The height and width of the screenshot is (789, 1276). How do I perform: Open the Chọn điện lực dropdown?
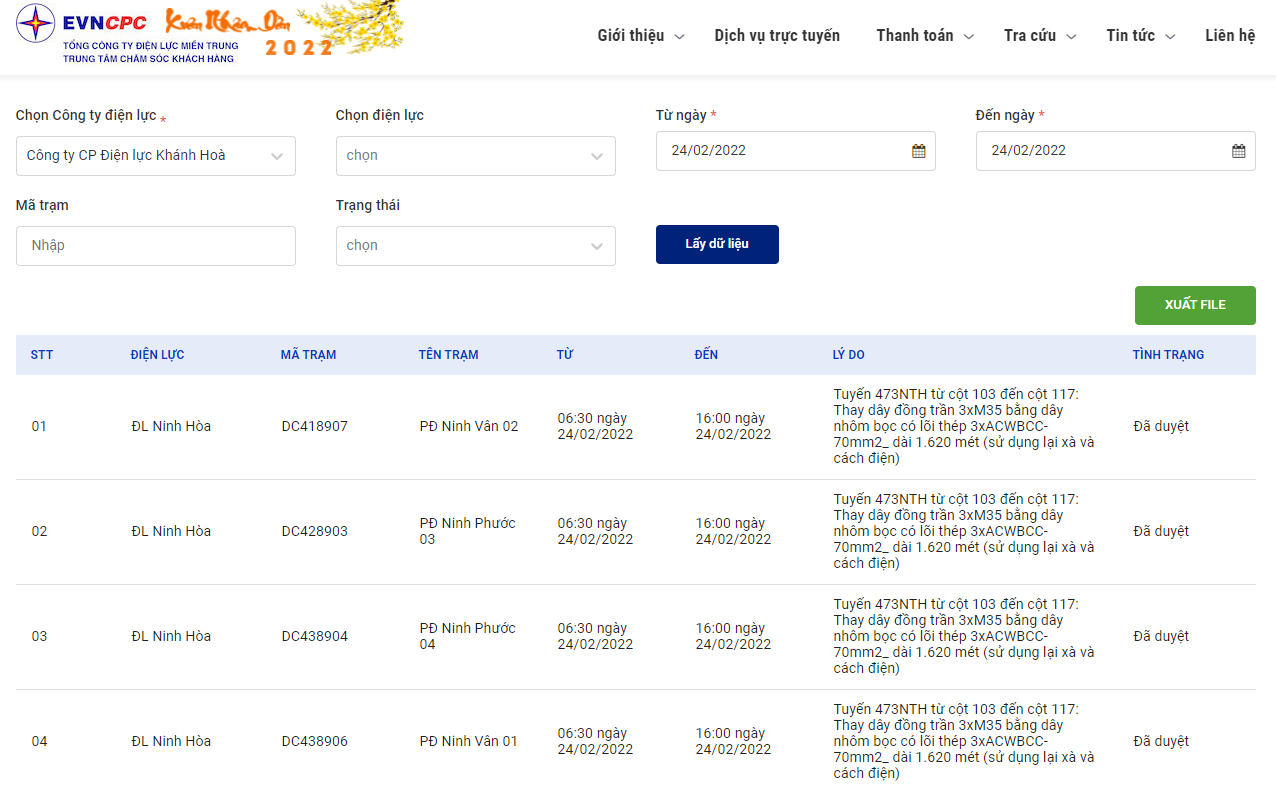(476, 156)
